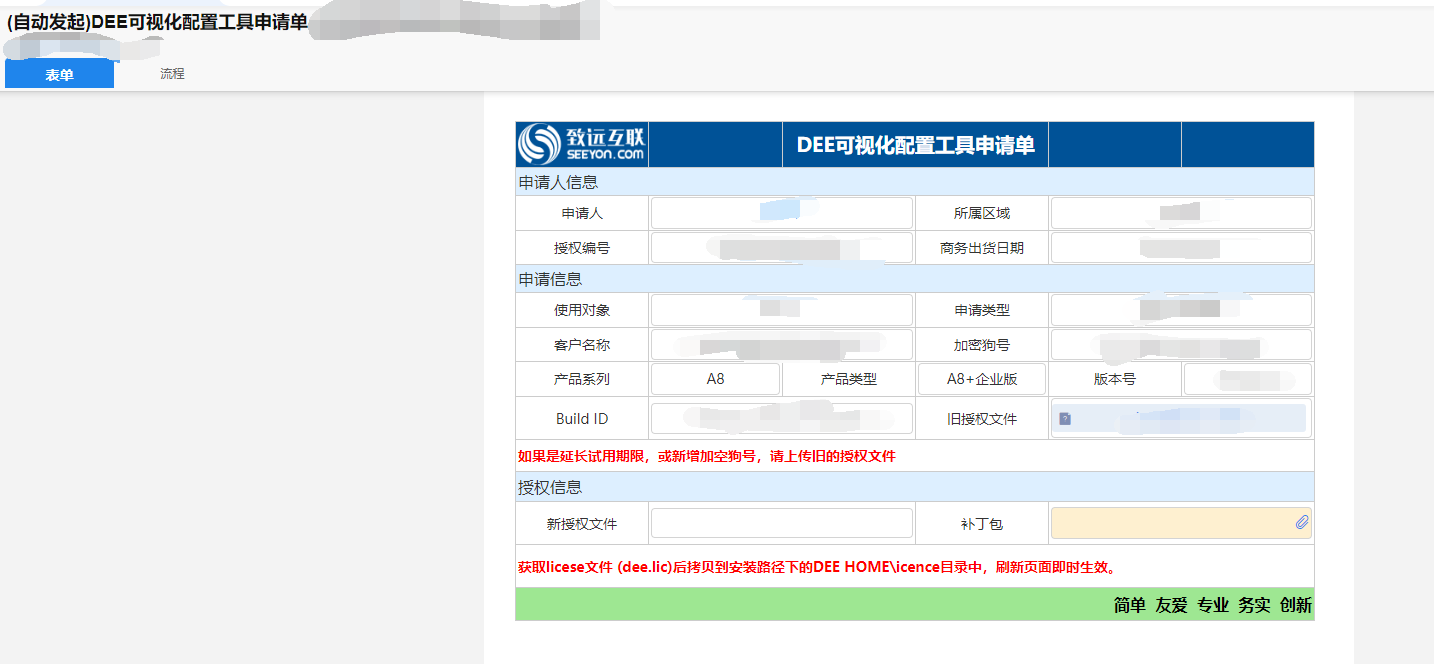Click the 客户名称 field

[782, 345]
